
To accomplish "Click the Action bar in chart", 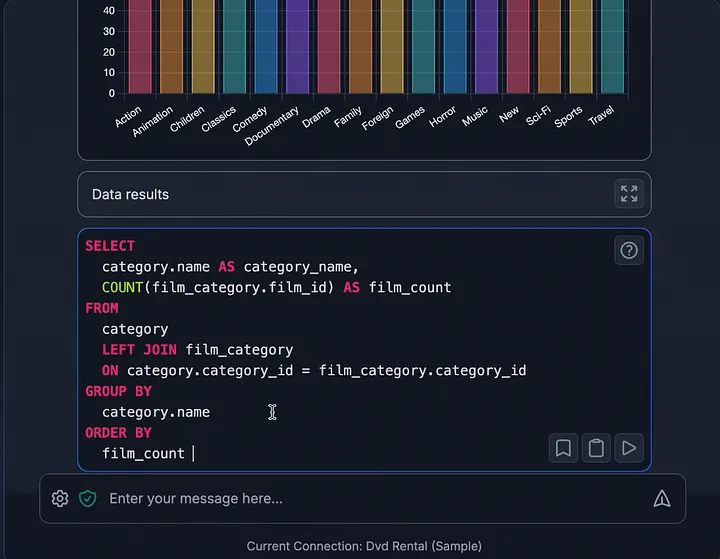I will [x=140, y=46].
